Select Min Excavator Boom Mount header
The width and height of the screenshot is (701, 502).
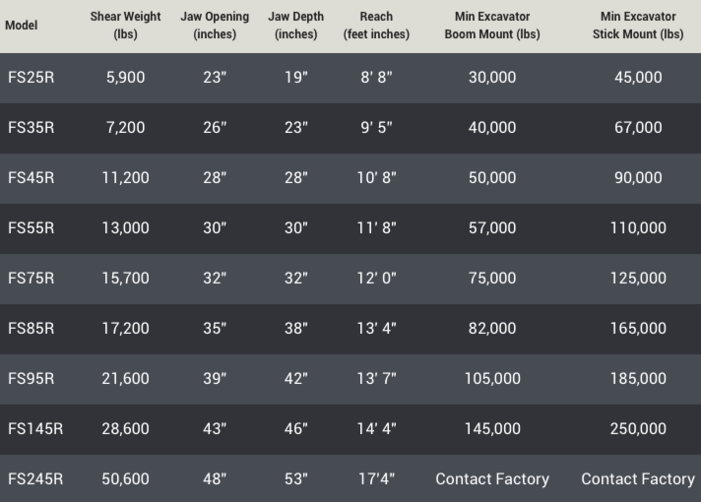pyautogui.click(x=492, y=25)
